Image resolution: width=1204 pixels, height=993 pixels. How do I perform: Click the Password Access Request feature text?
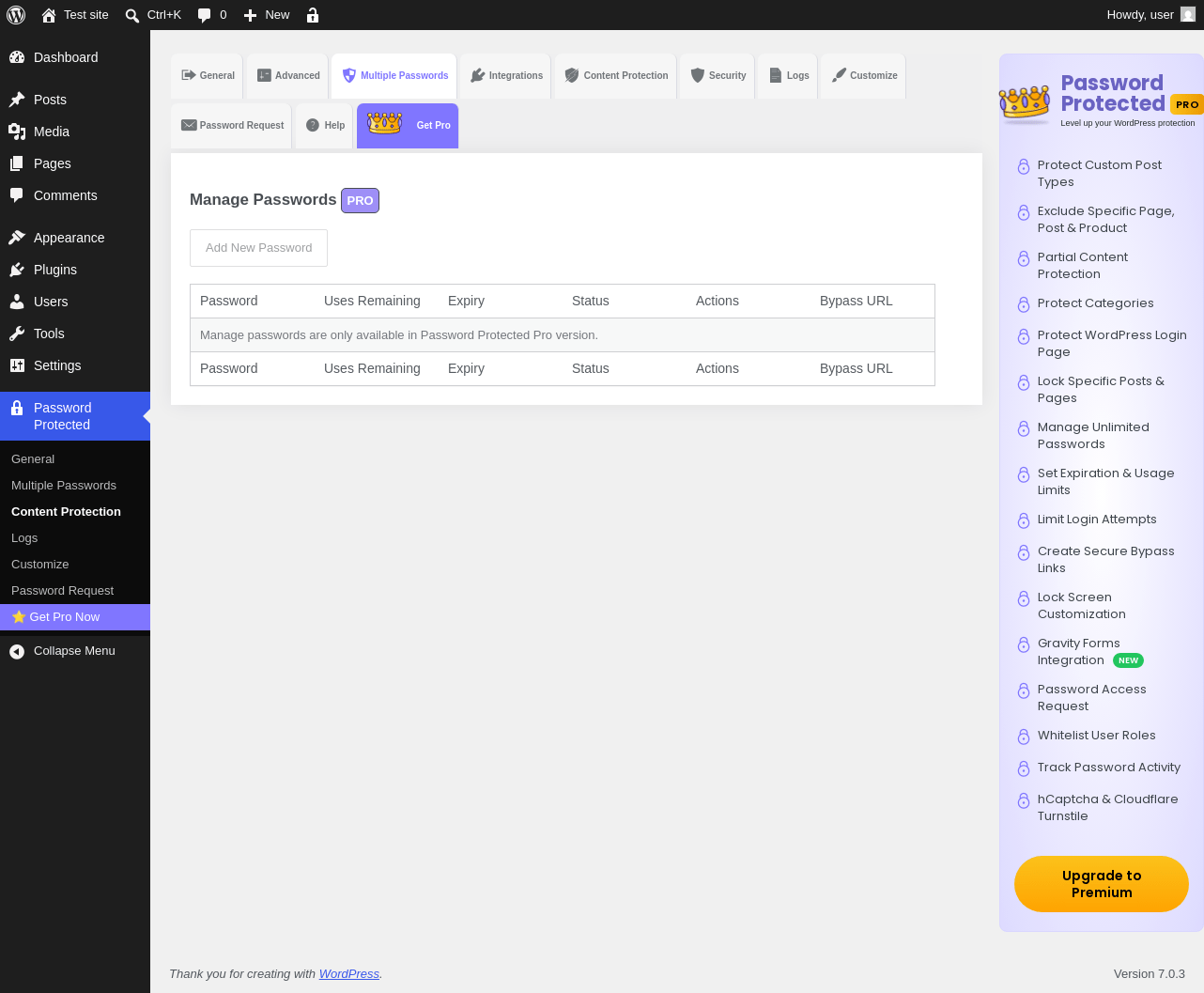[1092, 698]
